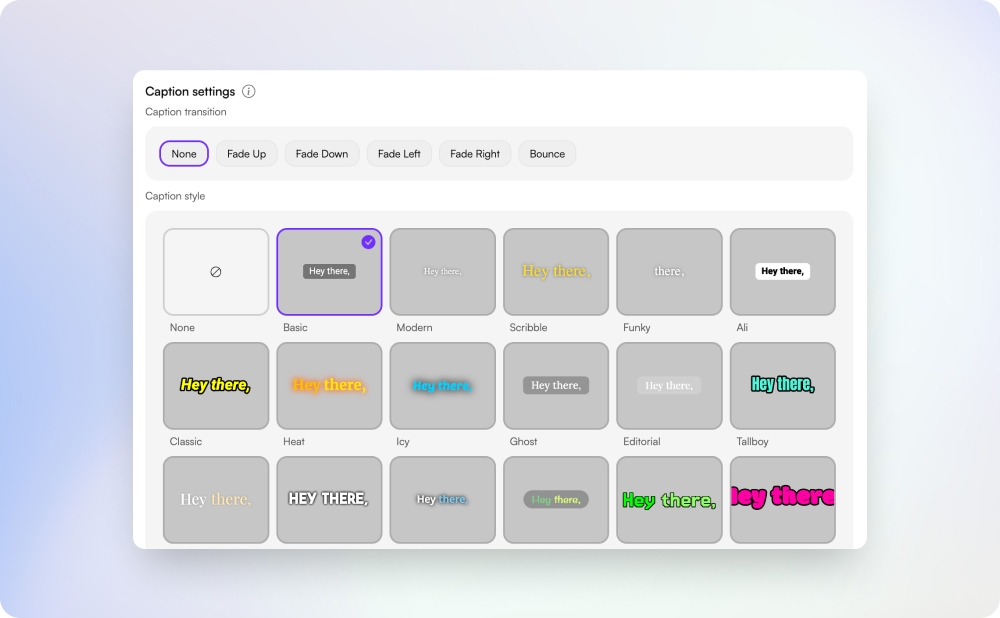Click the checkmark on the Basic style
The height and width of the screenshot is (618, 1000).
click(x=367, y=240)
